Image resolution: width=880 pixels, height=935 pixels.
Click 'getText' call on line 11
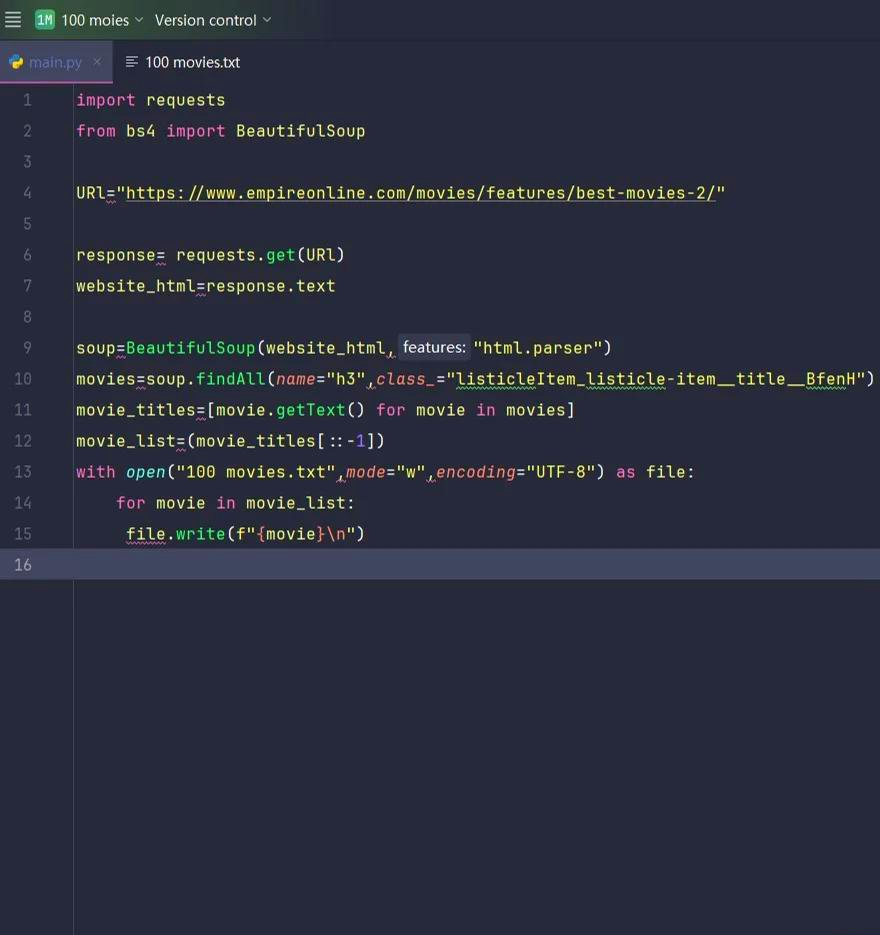tap(310, 410)
